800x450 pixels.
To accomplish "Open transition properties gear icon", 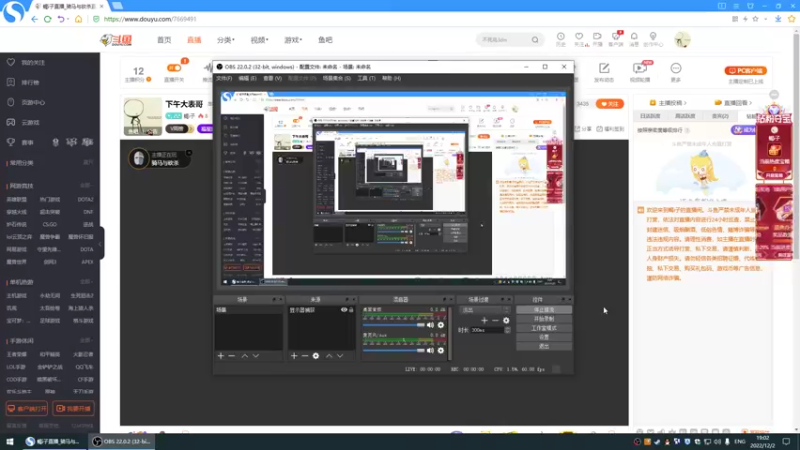I will coord(506,320).
